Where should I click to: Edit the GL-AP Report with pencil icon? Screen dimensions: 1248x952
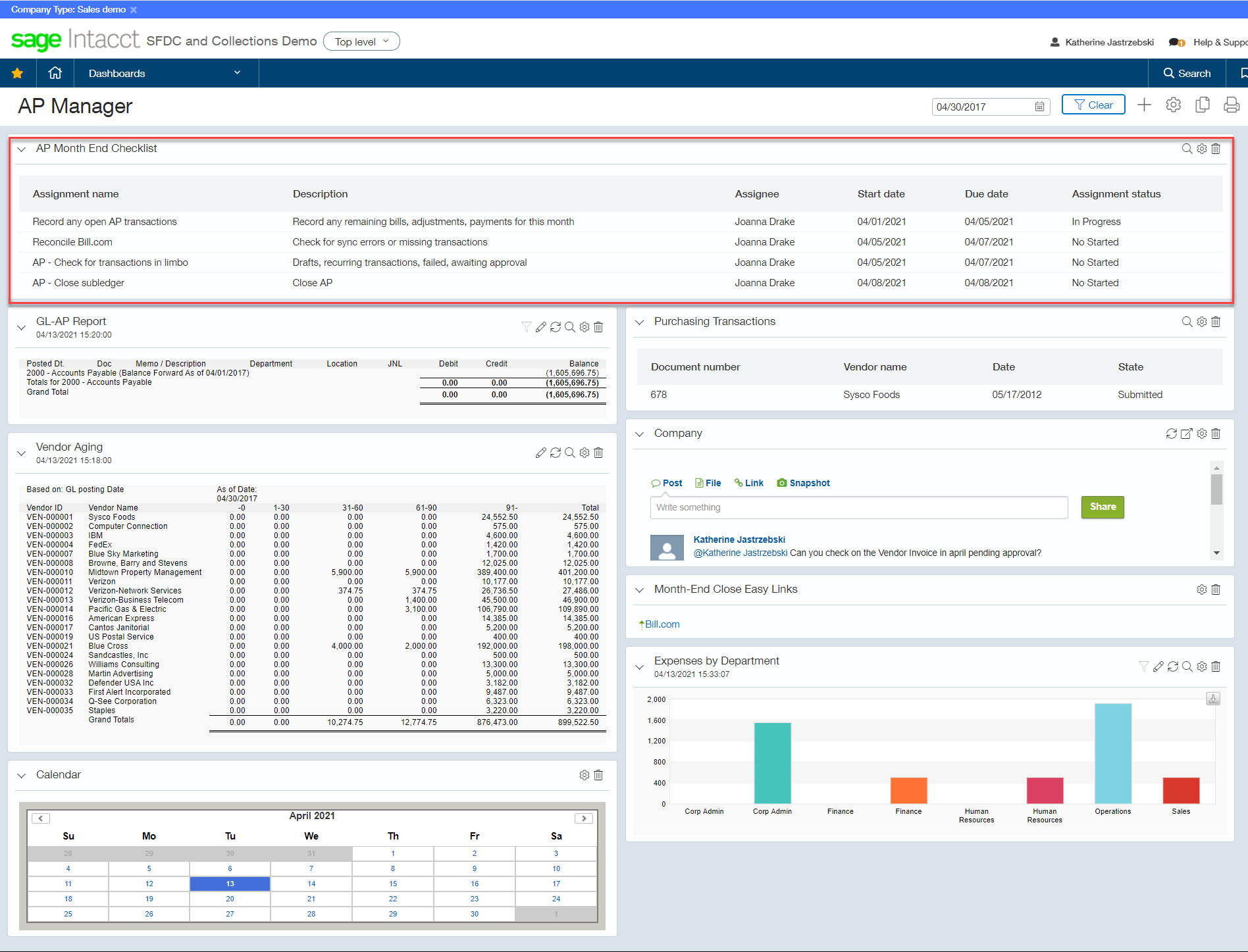pos(540,327)
